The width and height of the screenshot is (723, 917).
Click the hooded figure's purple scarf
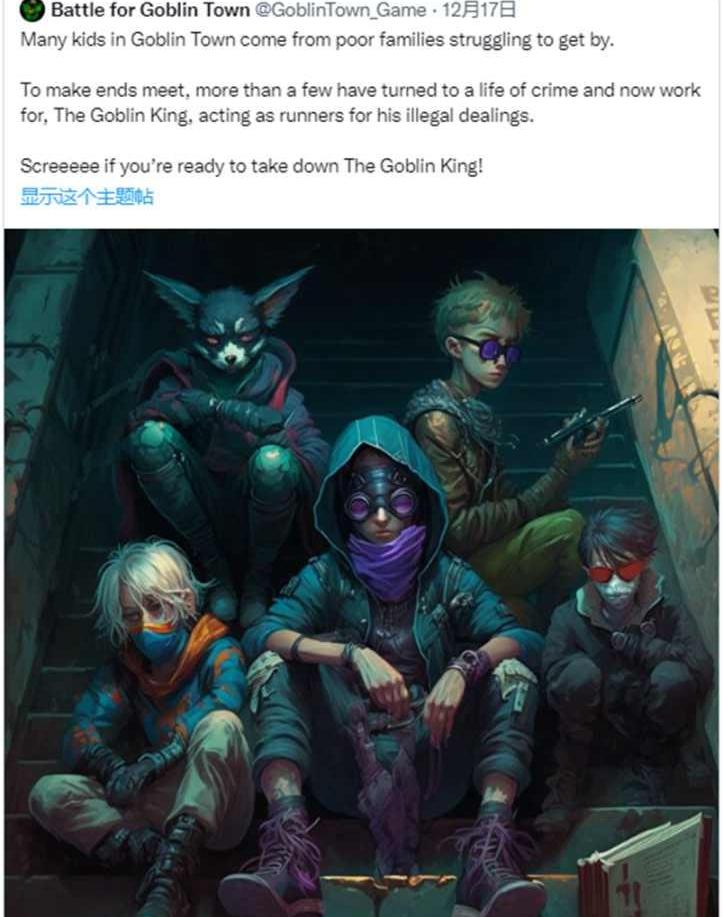coord(385,561)
